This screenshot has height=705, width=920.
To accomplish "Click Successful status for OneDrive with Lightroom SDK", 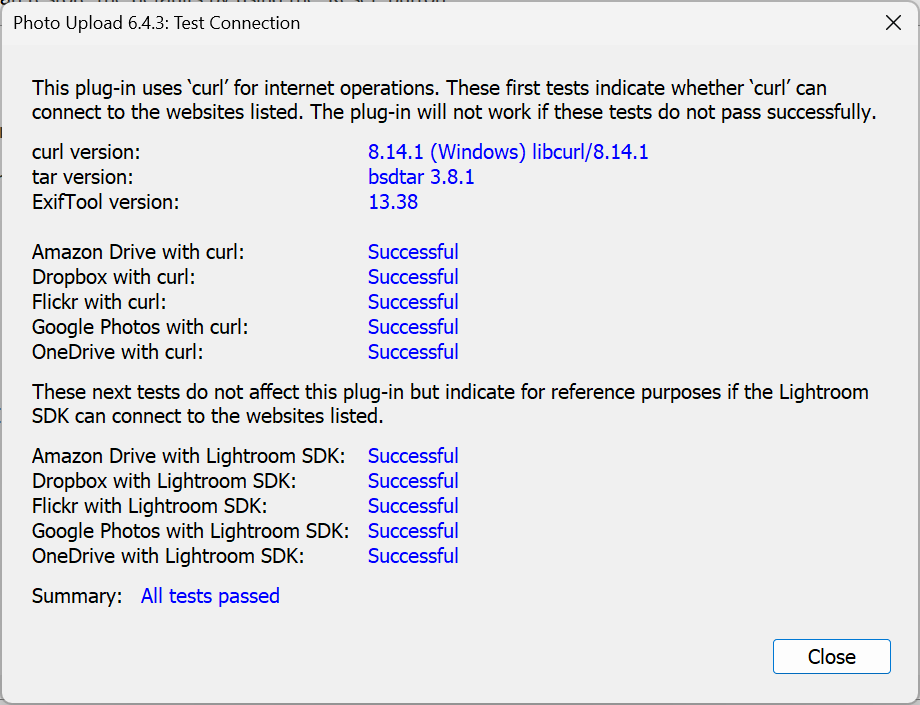I will pyautogui.click(x=413, y=556).
